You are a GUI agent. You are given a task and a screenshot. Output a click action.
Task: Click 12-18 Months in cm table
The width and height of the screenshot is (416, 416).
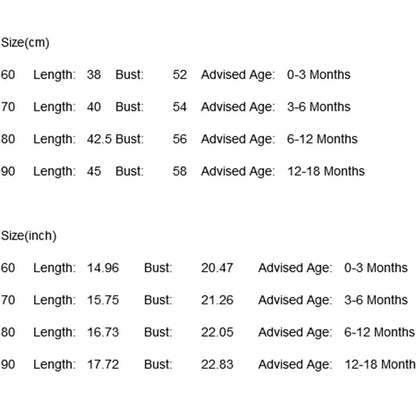click(326, 171)
